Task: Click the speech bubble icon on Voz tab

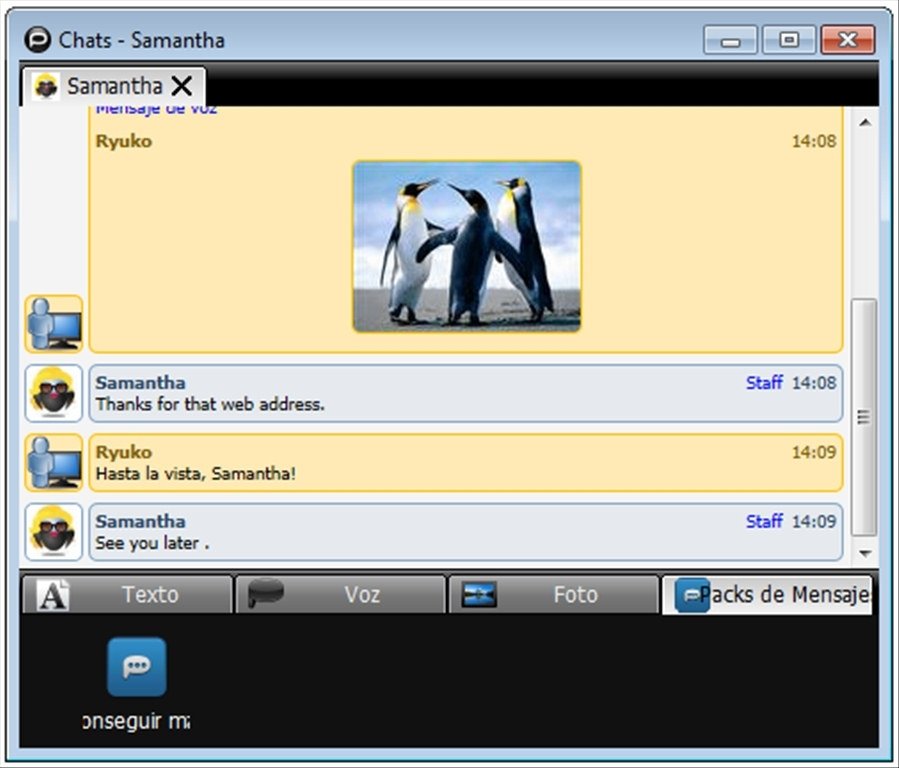Action: click(x=265, y=593)
